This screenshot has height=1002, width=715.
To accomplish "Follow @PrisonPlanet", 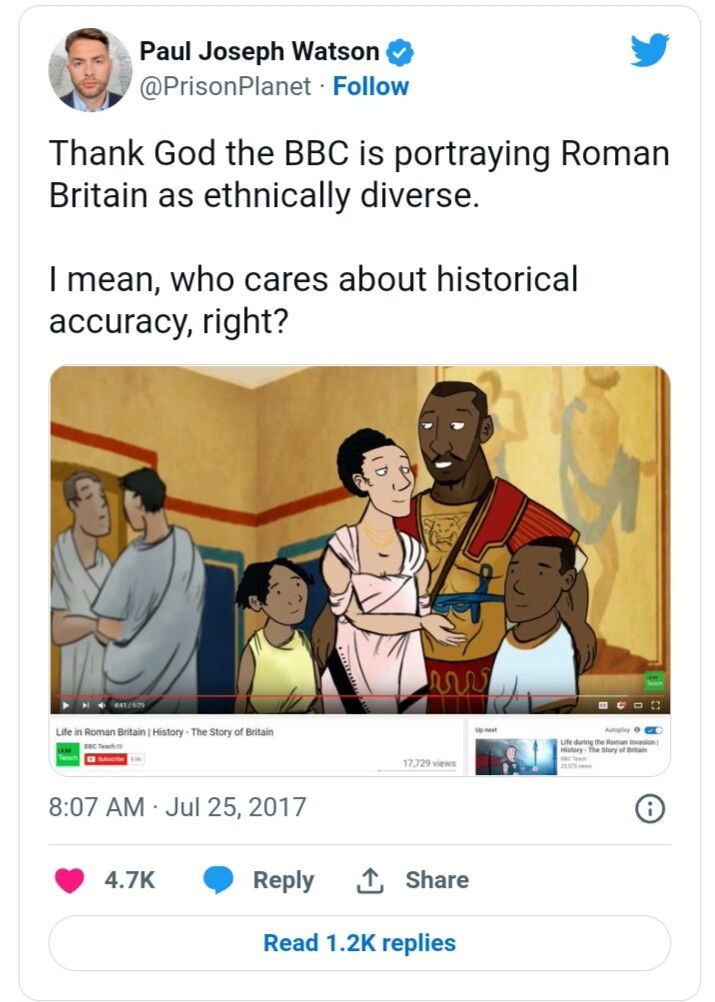I will (x=371, y=86).
